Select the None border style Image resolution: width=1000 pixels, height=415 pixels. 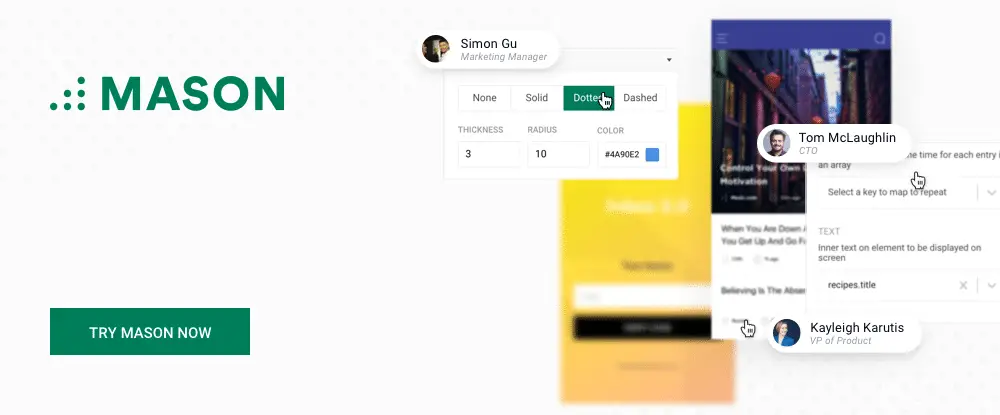tap(485, 98)
